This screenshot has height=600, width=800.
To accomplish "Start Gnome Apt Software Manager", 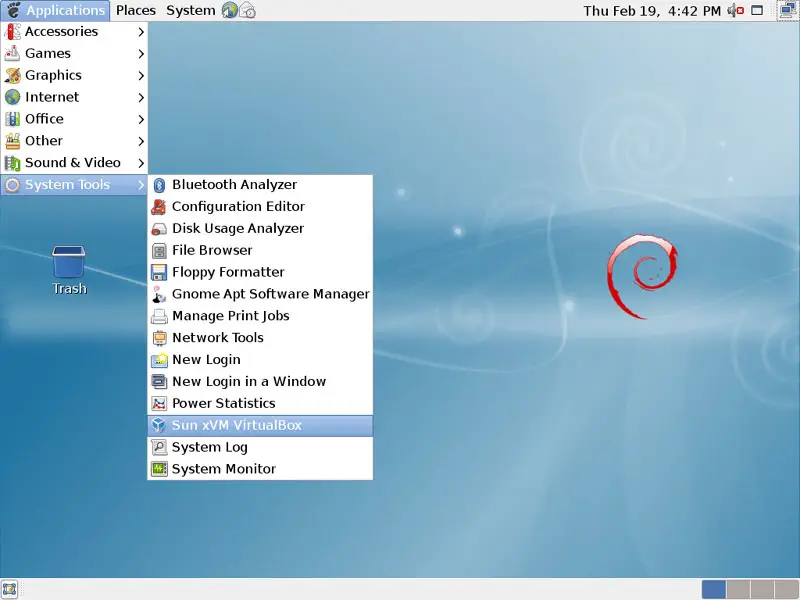I will tap(260, 294).
